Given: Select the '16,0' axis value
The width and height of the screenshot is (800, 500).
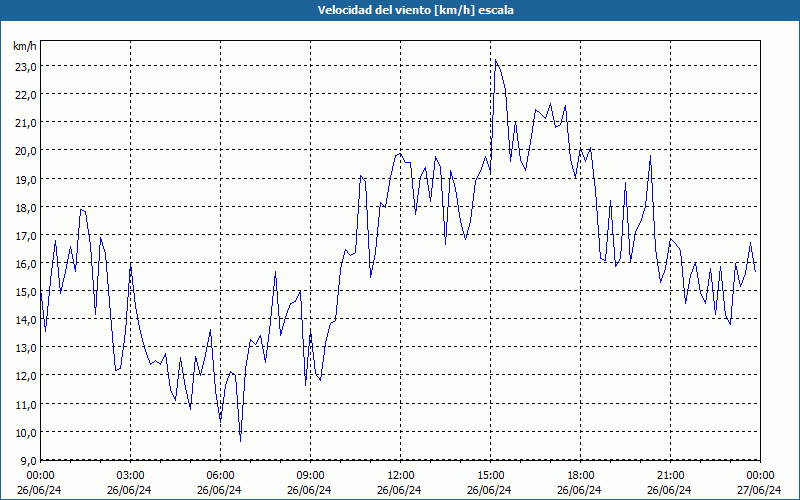Looking at the screenshot, I should pyautogui.click(x=26, y=264).
